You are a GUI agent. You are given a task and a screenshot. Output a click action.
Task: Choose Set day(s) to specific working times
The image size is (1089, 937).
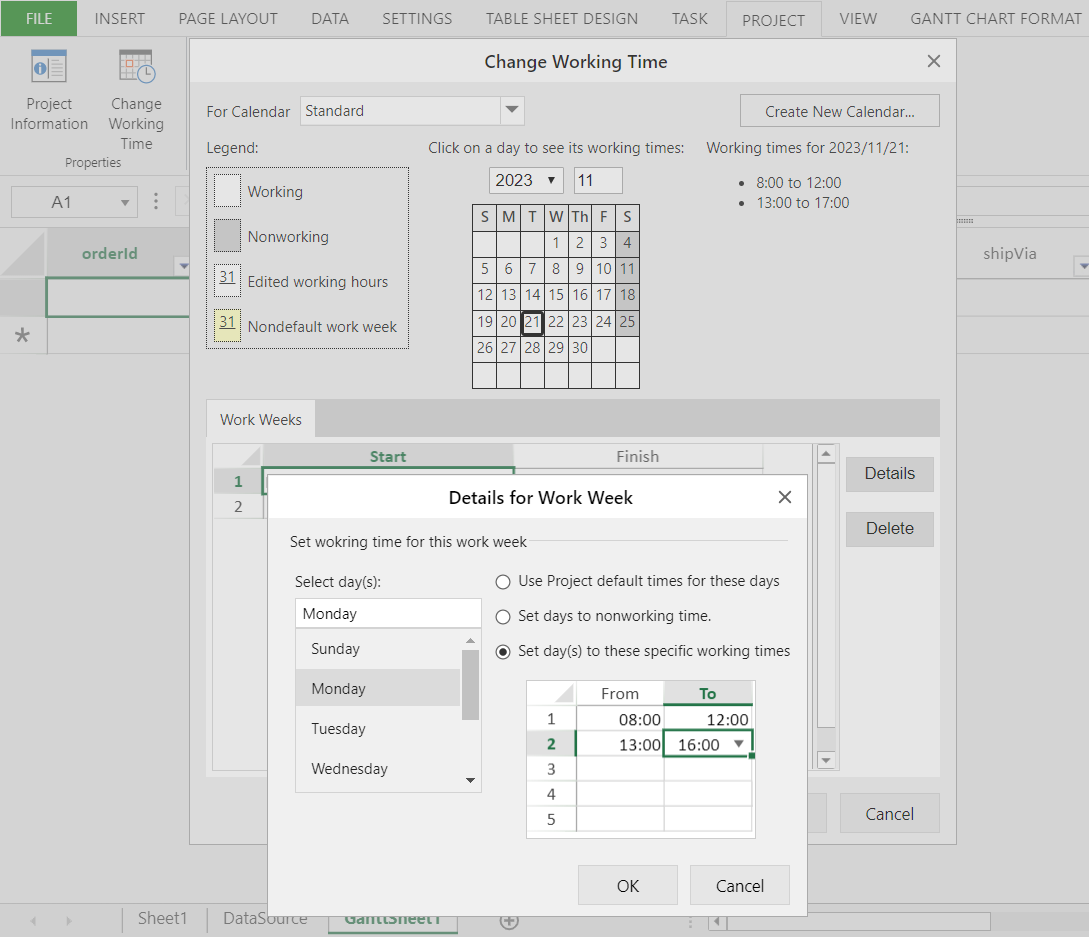(x=503, y=652)
